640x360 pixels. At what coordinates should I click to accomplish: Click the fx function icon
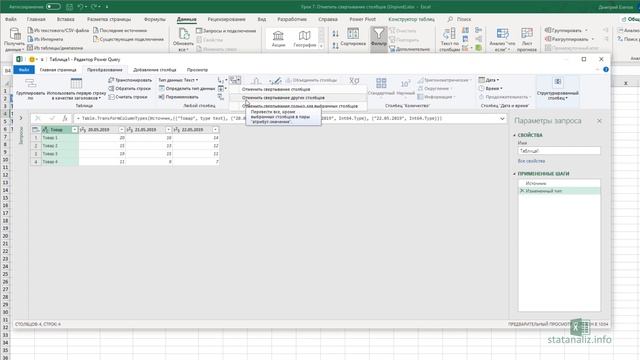[x=64, y=118]
